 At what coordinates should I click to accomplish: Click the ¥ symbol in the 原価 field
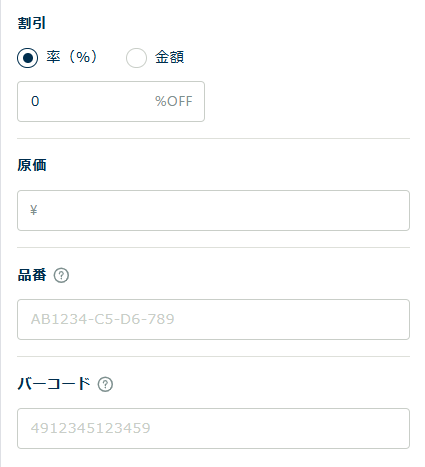click(33, 210)
